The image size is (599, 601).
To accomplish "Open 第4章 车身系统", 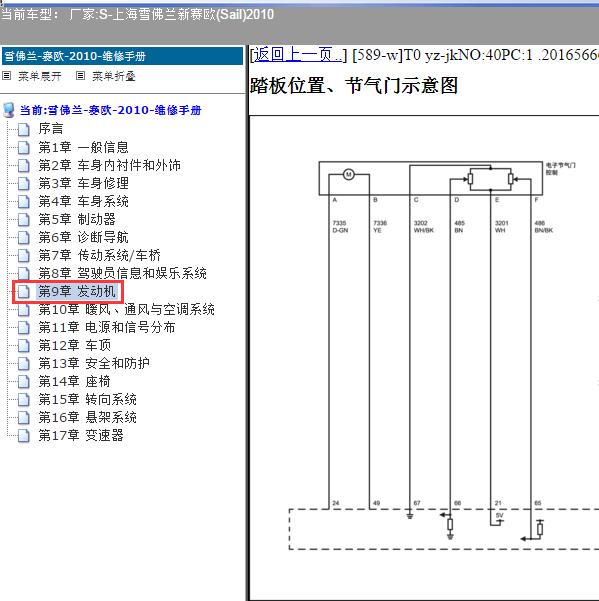I will [x=84, y=201].
